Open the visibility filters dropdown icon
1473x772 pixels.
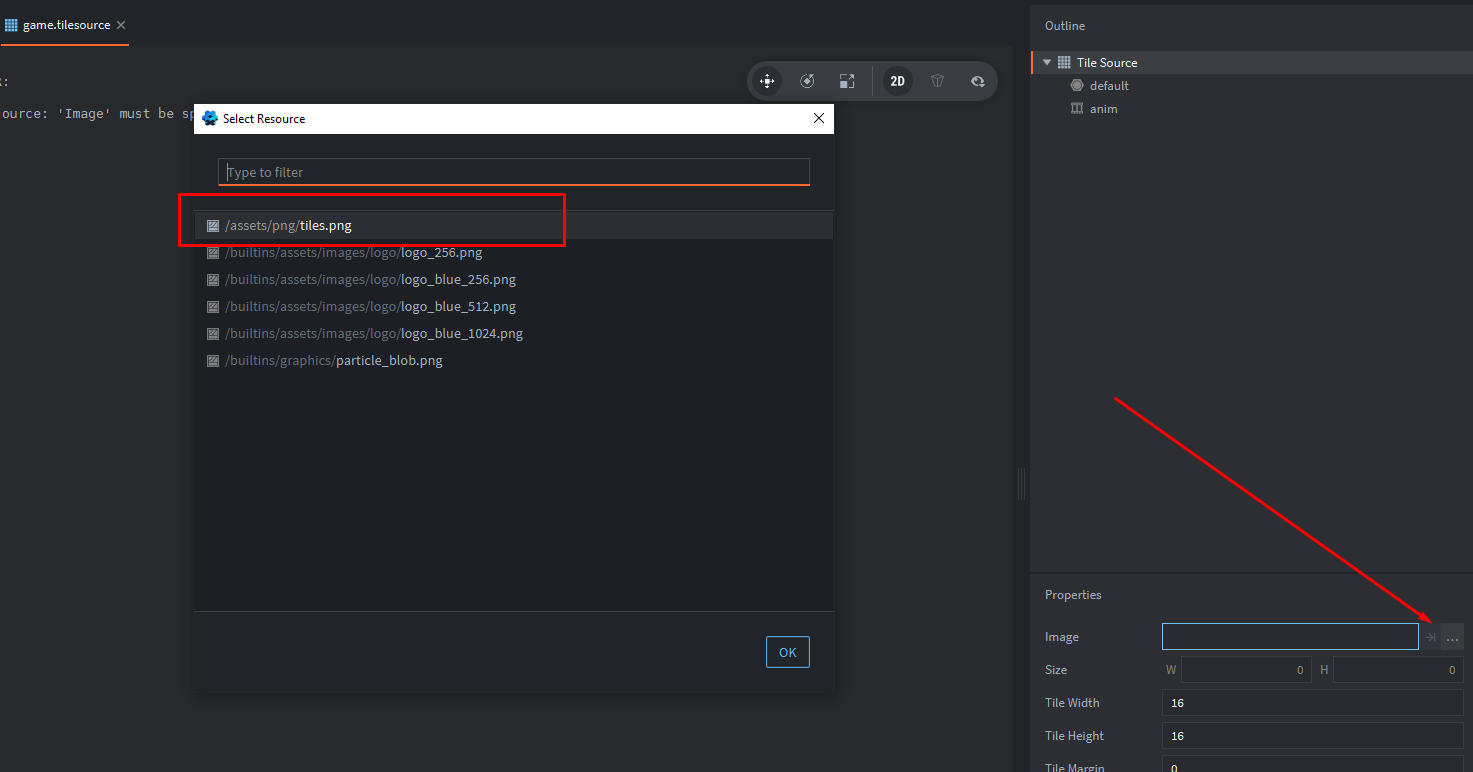click(977, 81)
